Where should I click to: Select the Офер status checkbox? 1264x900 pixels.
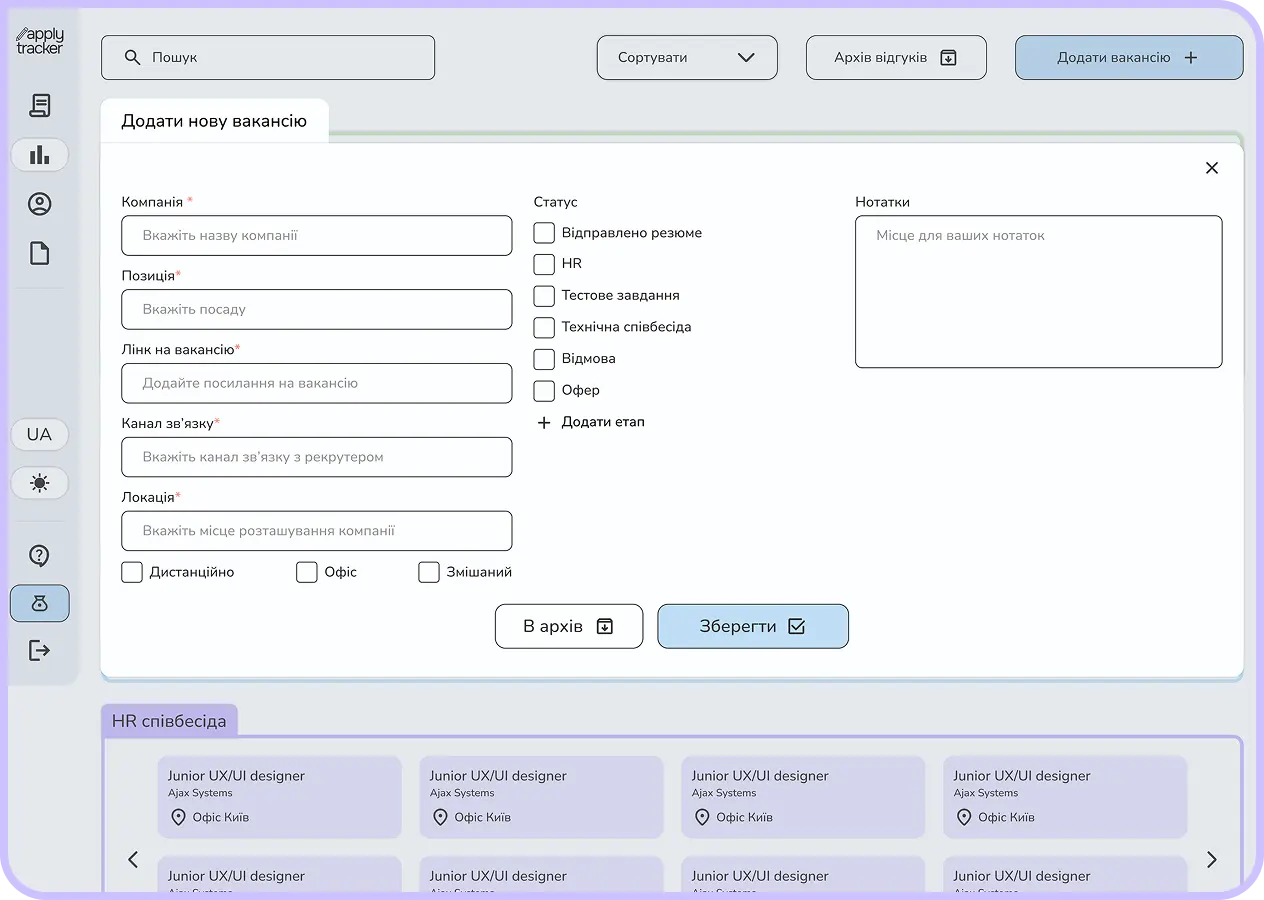pyautogui.click(x=544, y=390)
